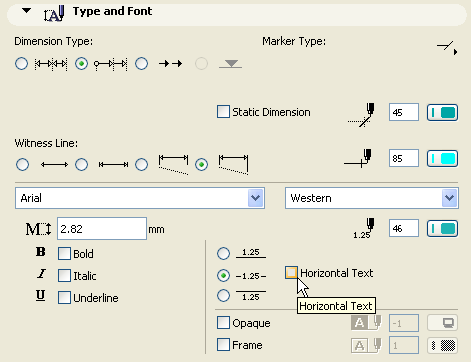
Task: Select the base-line arrows dimension type radio button
Action: pos(142,63)
